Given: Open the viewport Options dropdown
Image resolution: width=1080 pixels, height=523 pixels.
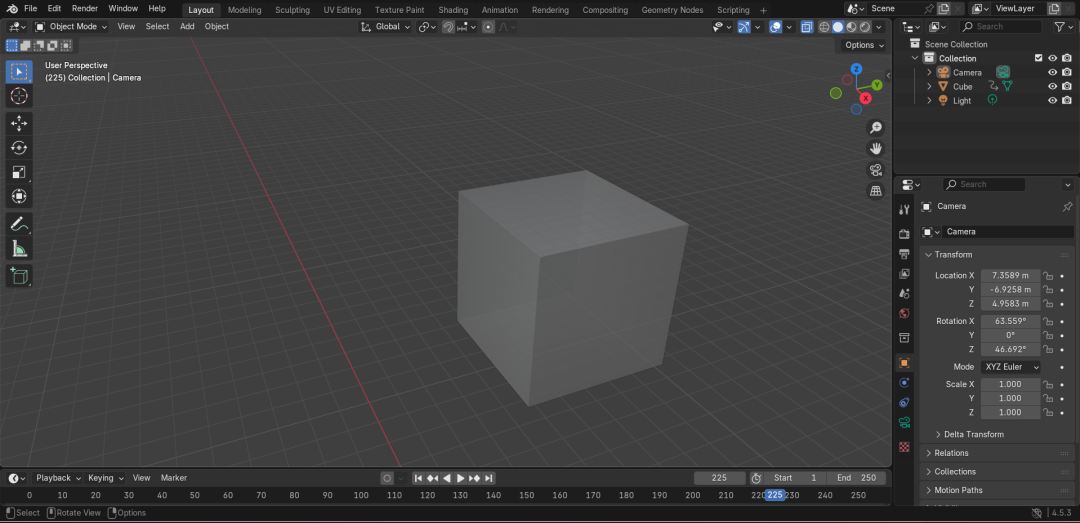Looking at the screenshot, I should 864,45.
